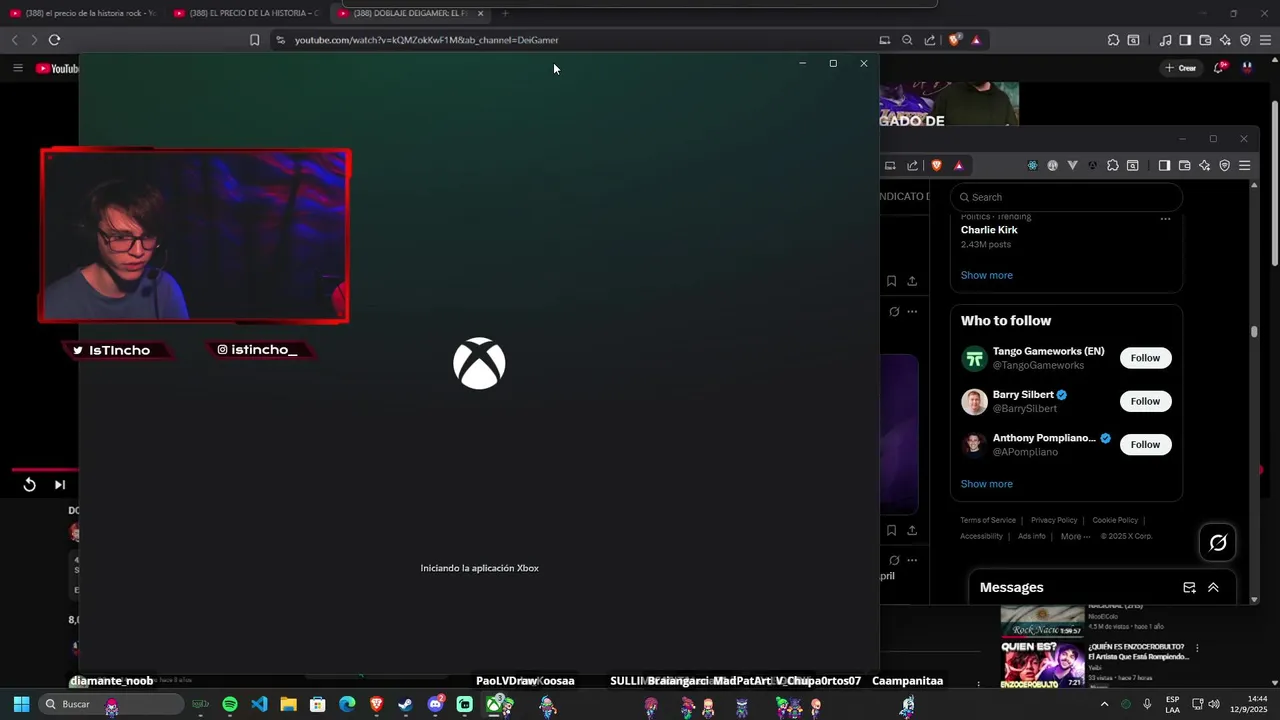Open Visual Studio Code from the taskbar
Image resolution: width=1280 pixels, height=720 pixels.
[259, 705]
